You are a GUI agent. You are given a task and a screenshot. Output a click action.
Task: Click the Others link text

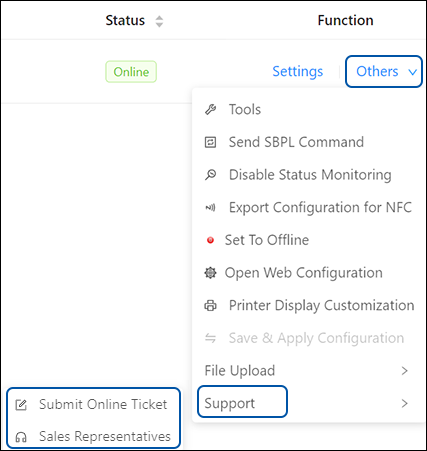coord(377,71)
